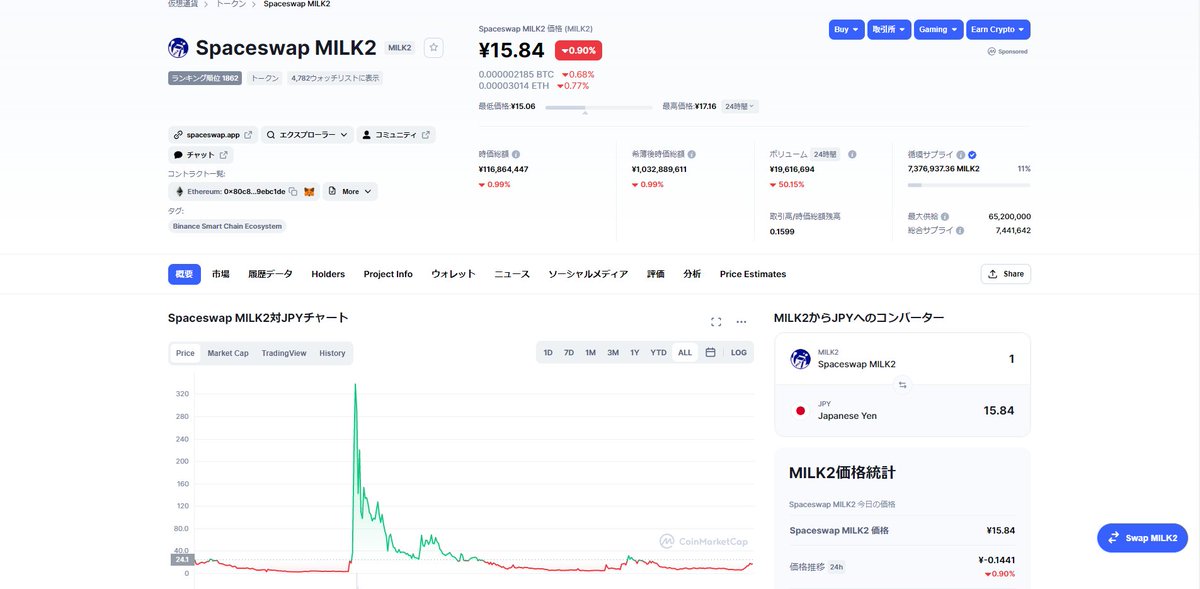Show info for 希薄後時価総額 diluted cap
The width and height of the screenshot is (1200, 589).
(x=692, y=155)
